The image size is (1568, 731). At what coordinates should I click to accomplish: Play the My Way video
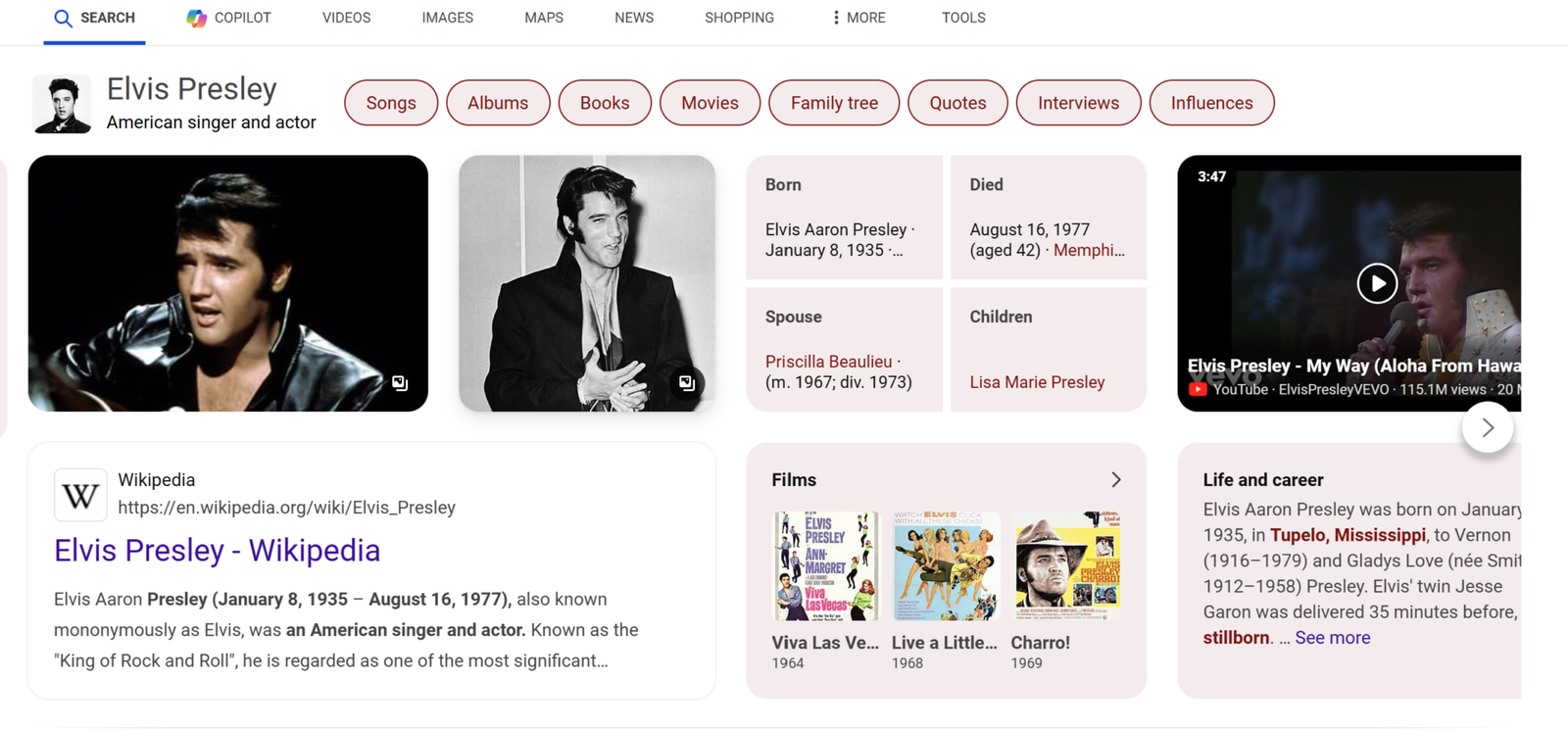(x=1376, y=284)
